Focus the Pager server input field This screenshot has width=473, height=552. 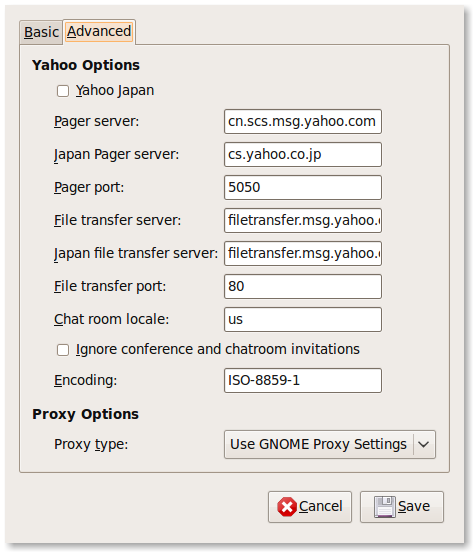(x=303, y=121)
